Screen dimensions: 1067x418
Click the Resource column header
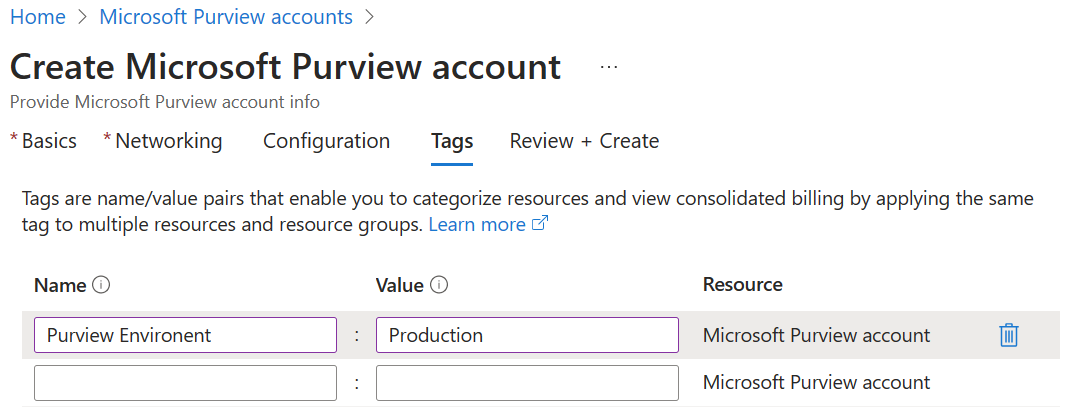click(x=743, y=285)
